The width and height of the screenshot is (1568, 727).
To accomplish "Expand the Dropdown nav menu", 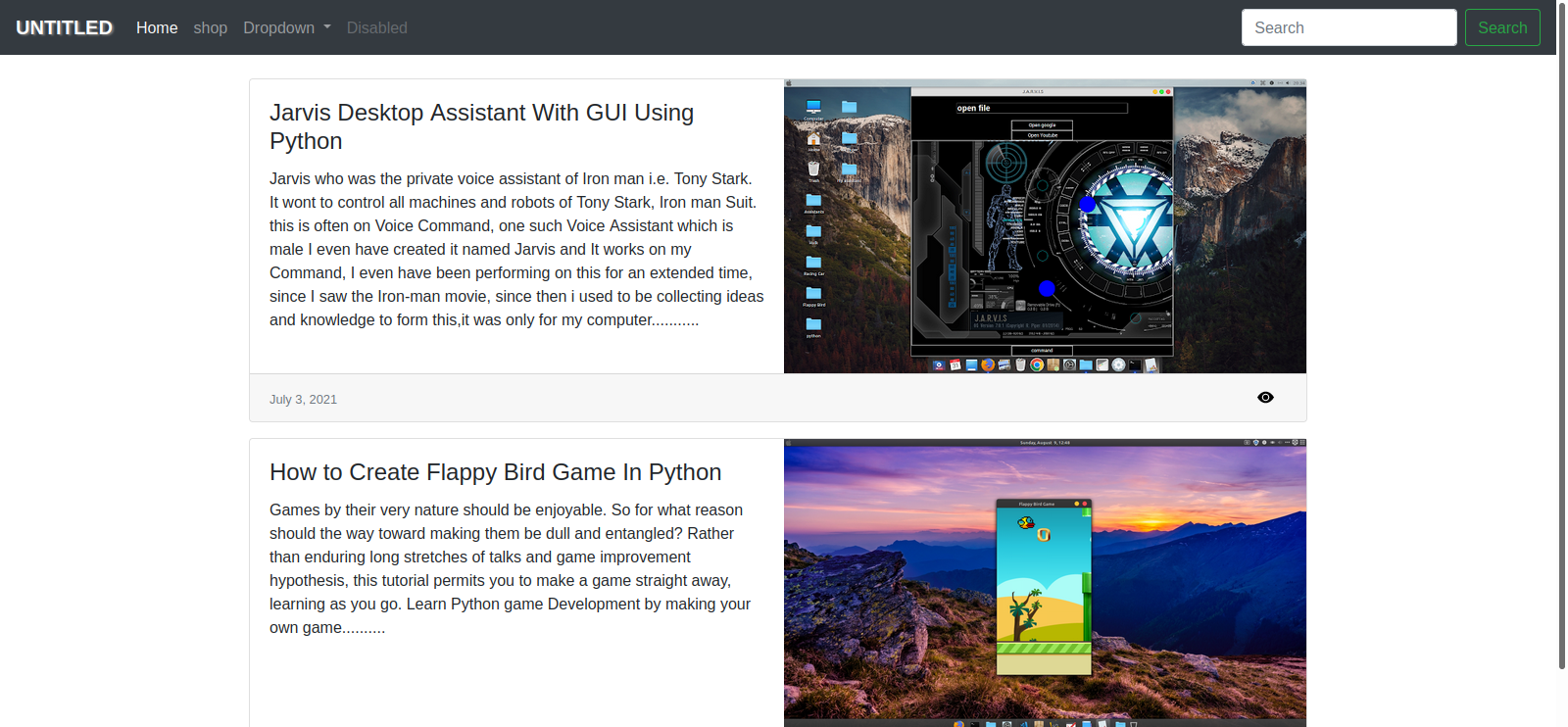I will click(x=287, y=27).
